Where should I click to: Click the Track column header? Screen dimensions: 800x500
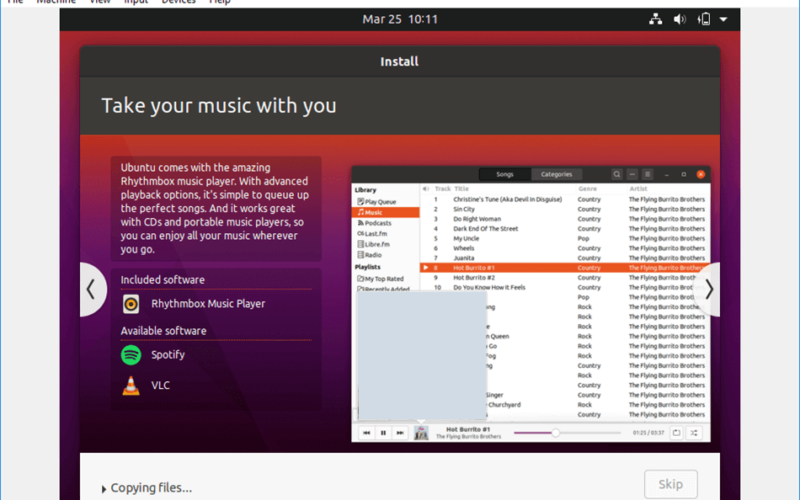point(442,189)
